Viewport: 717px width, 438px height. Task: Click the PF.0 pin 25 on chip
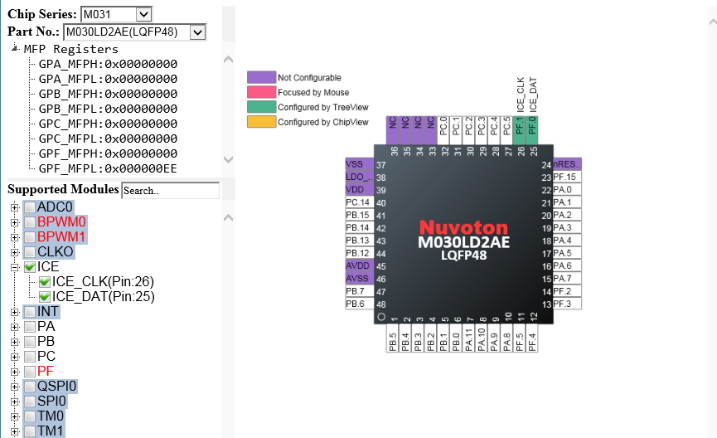point(532,130)
